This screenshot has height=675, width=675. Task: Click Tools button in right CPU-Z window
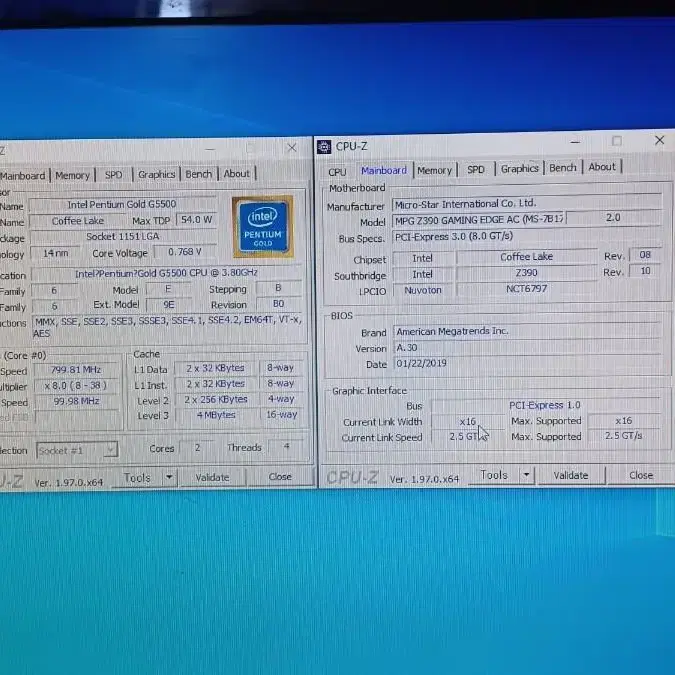pyautogui.click(x=494, y=475)
